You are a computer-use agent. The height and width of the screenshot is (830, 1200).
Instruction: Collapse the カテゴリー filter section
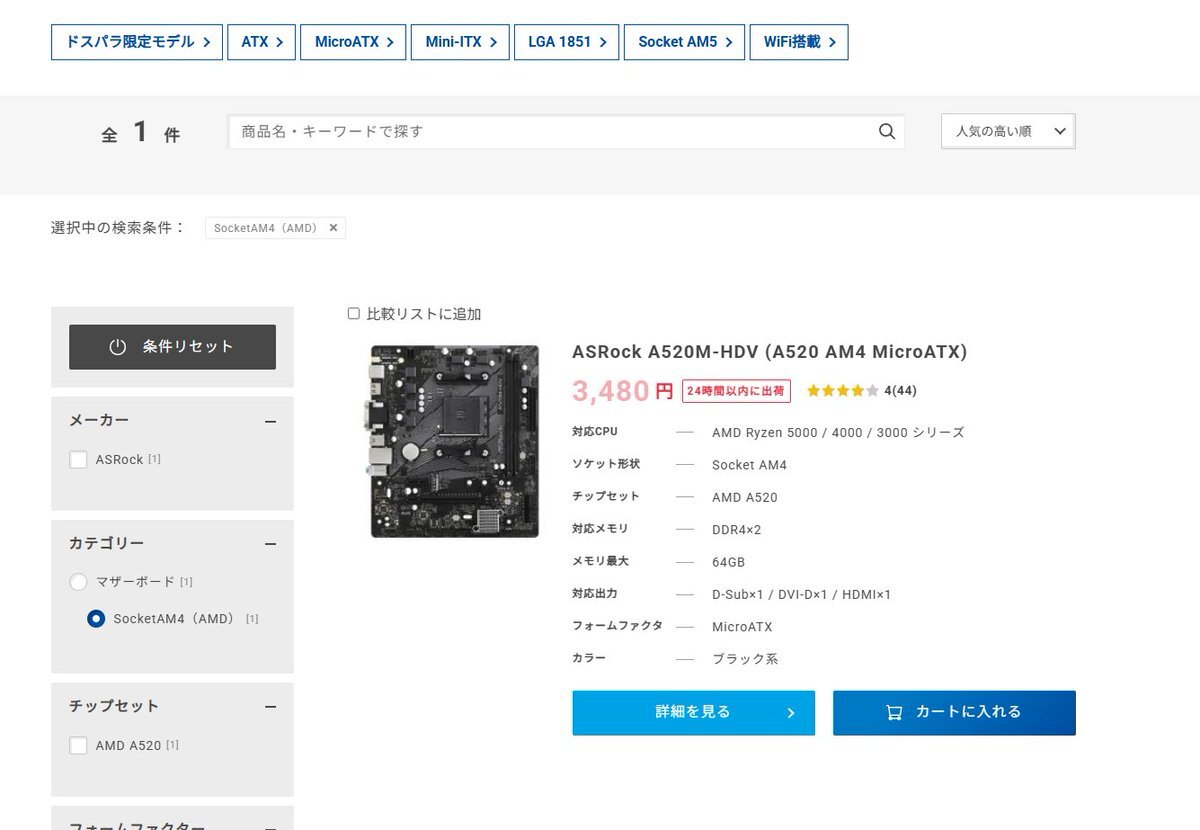pyautogui.click(x=270, y=544)
